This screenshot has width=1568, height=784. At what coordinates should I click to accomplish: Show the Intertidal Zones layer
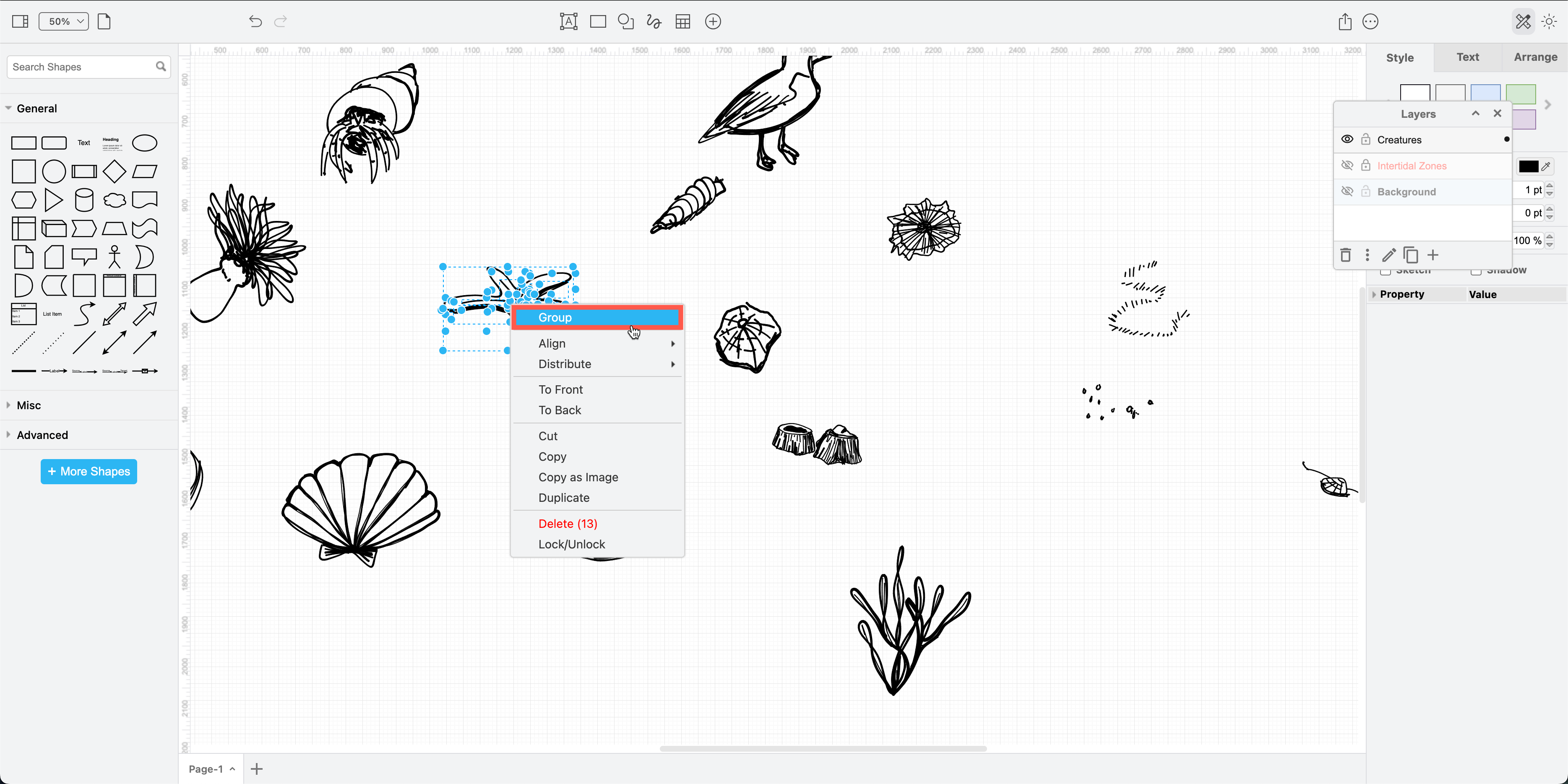pyautogui.click(x=1347, y=165)
